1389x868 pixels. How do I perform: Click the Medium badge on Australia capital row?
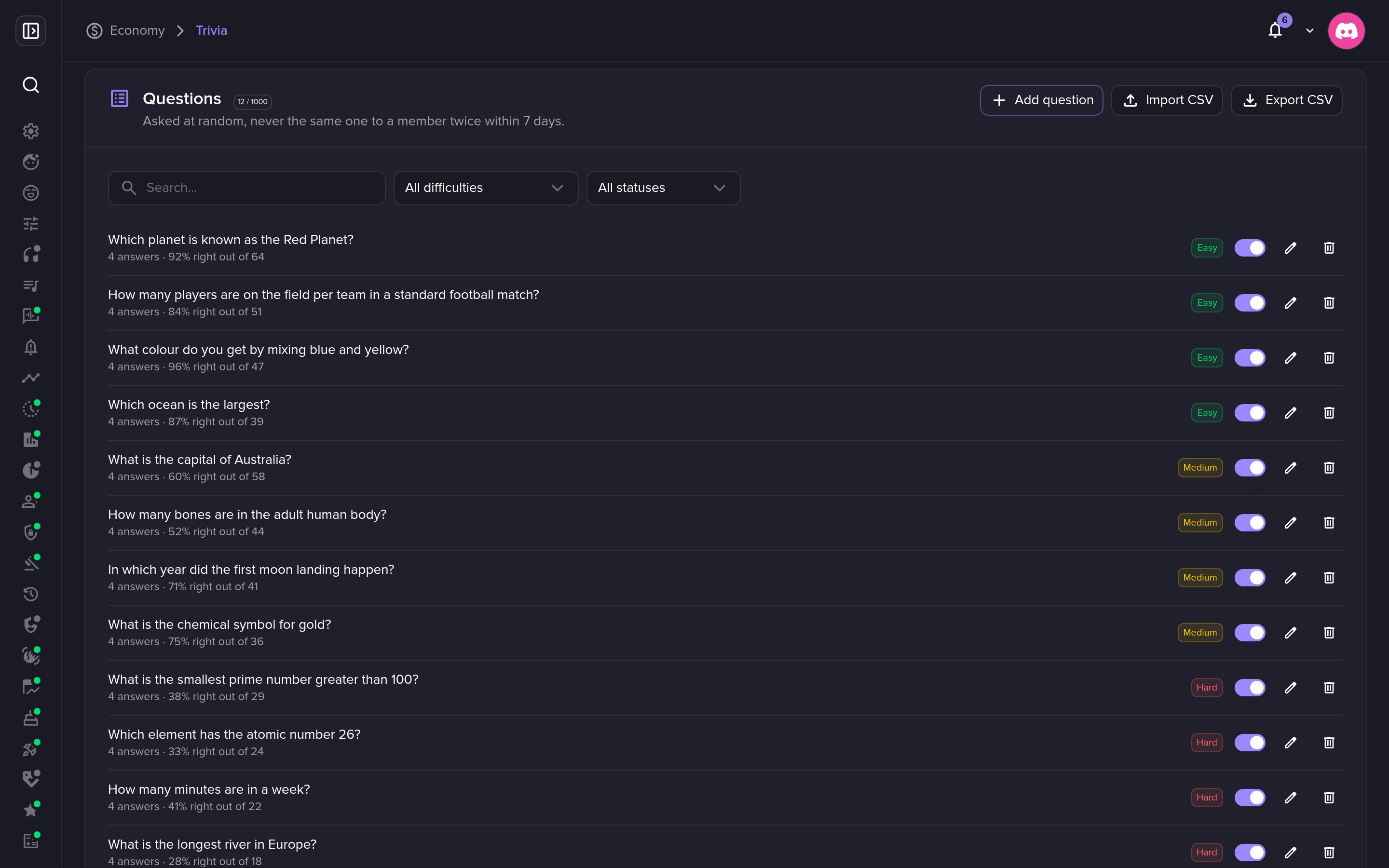tap(1199, 468)
